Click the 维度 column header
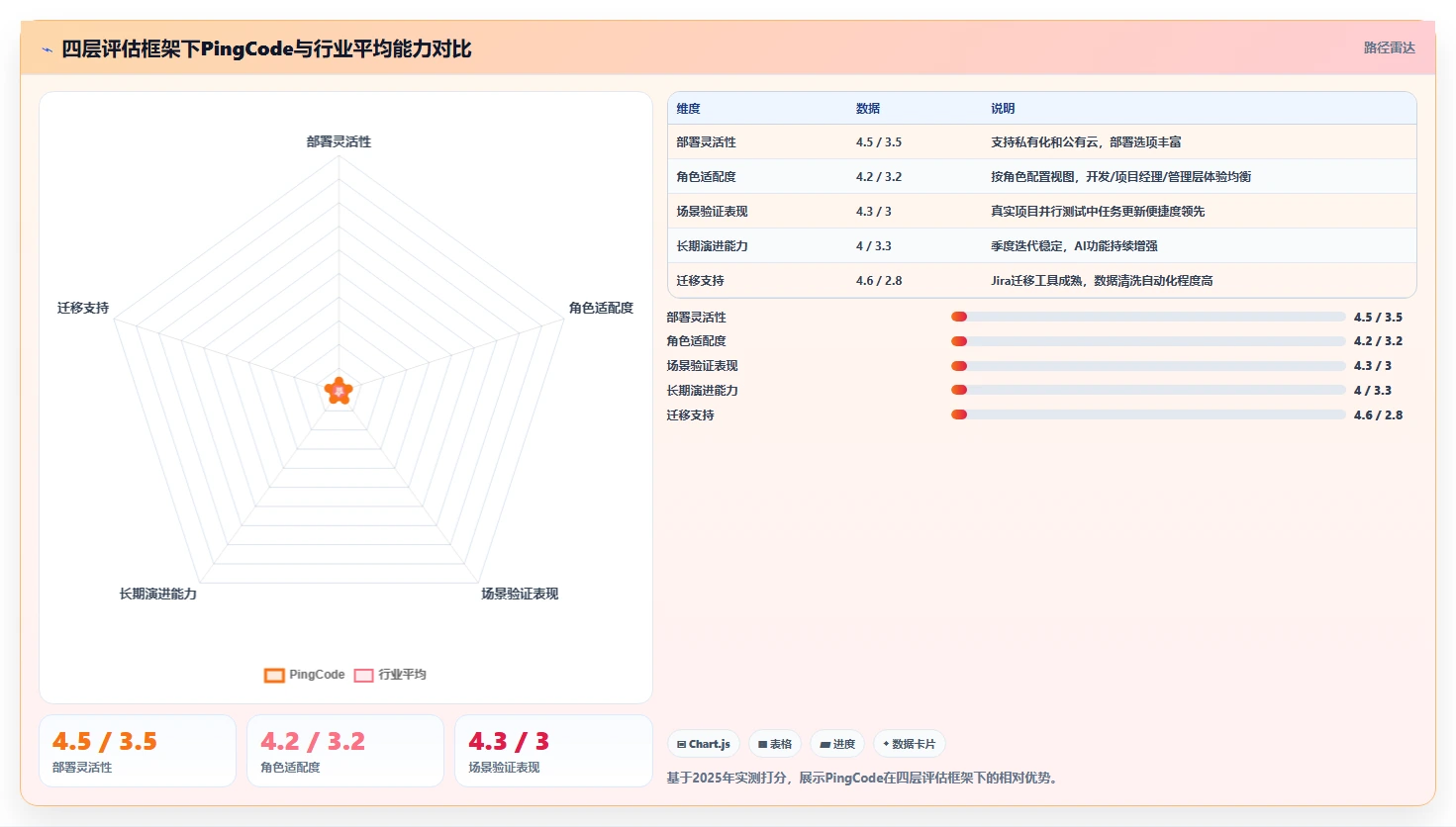The height and width of the screenshot is (827, 1456). (x=689, y=109)
